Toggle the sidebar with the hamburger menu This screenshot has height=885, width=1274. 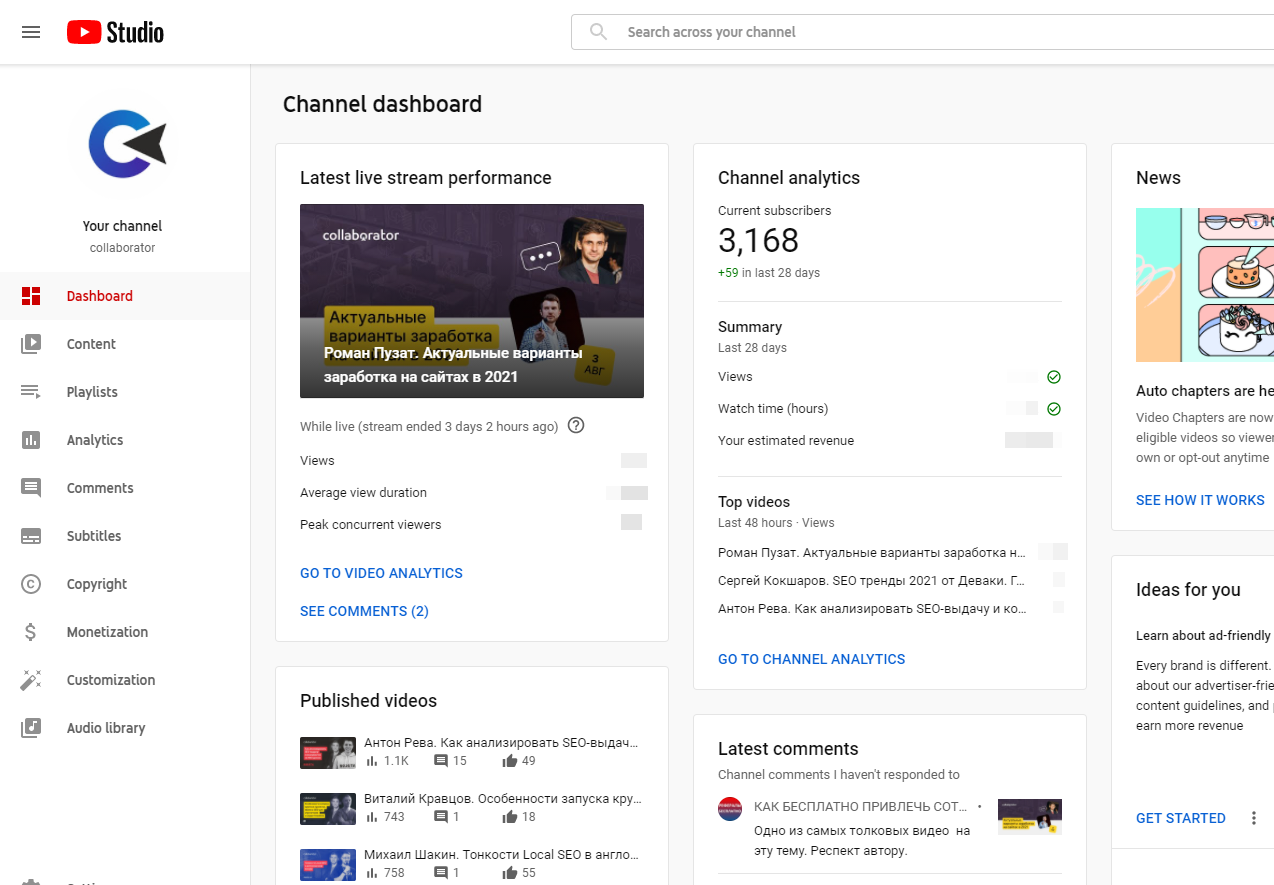[31, 31]
